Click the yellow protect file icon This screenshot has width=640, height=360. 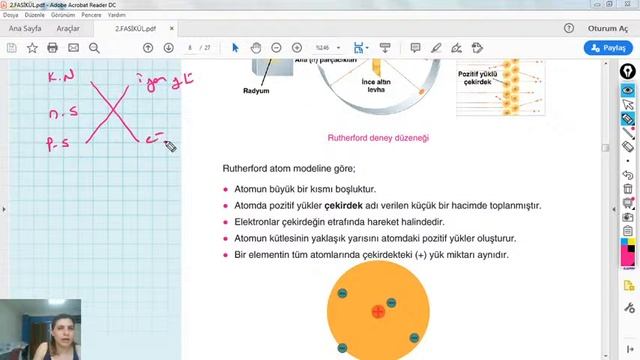(629, 286)
